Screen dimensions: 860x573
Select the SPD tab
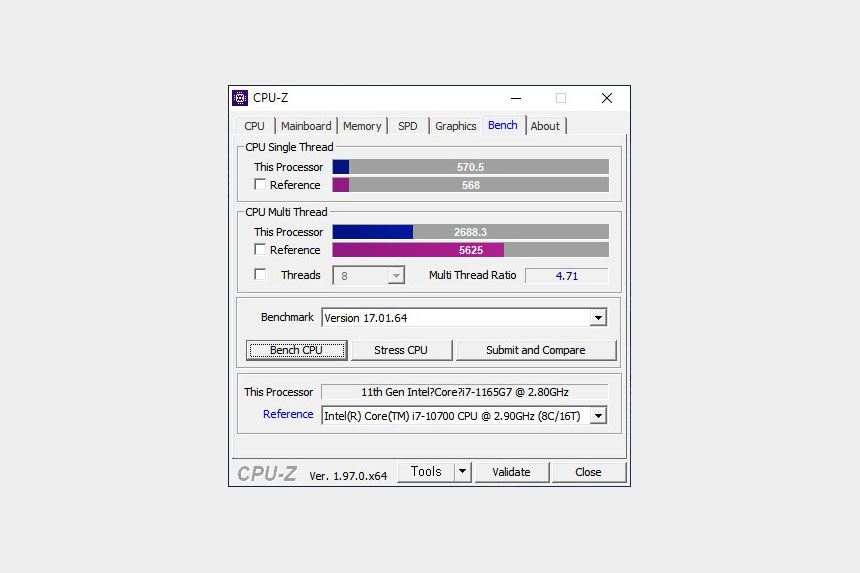(408, 126)
